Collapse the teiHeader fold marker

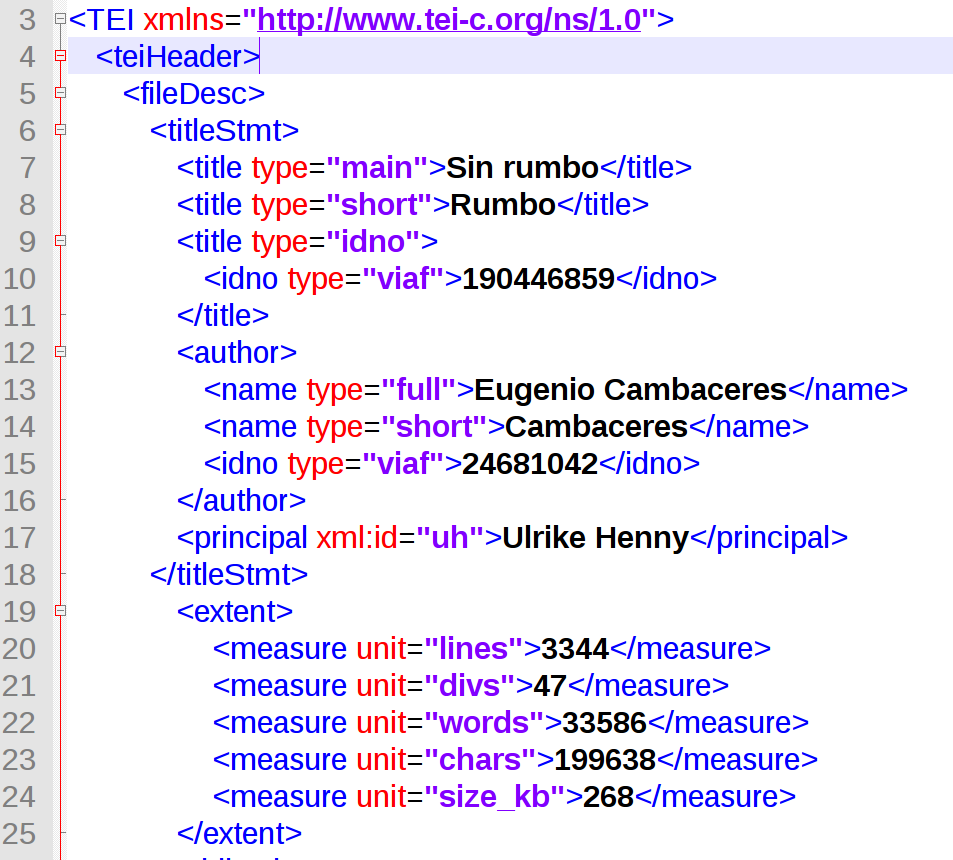pyautogui.click(x=61, y=56)
